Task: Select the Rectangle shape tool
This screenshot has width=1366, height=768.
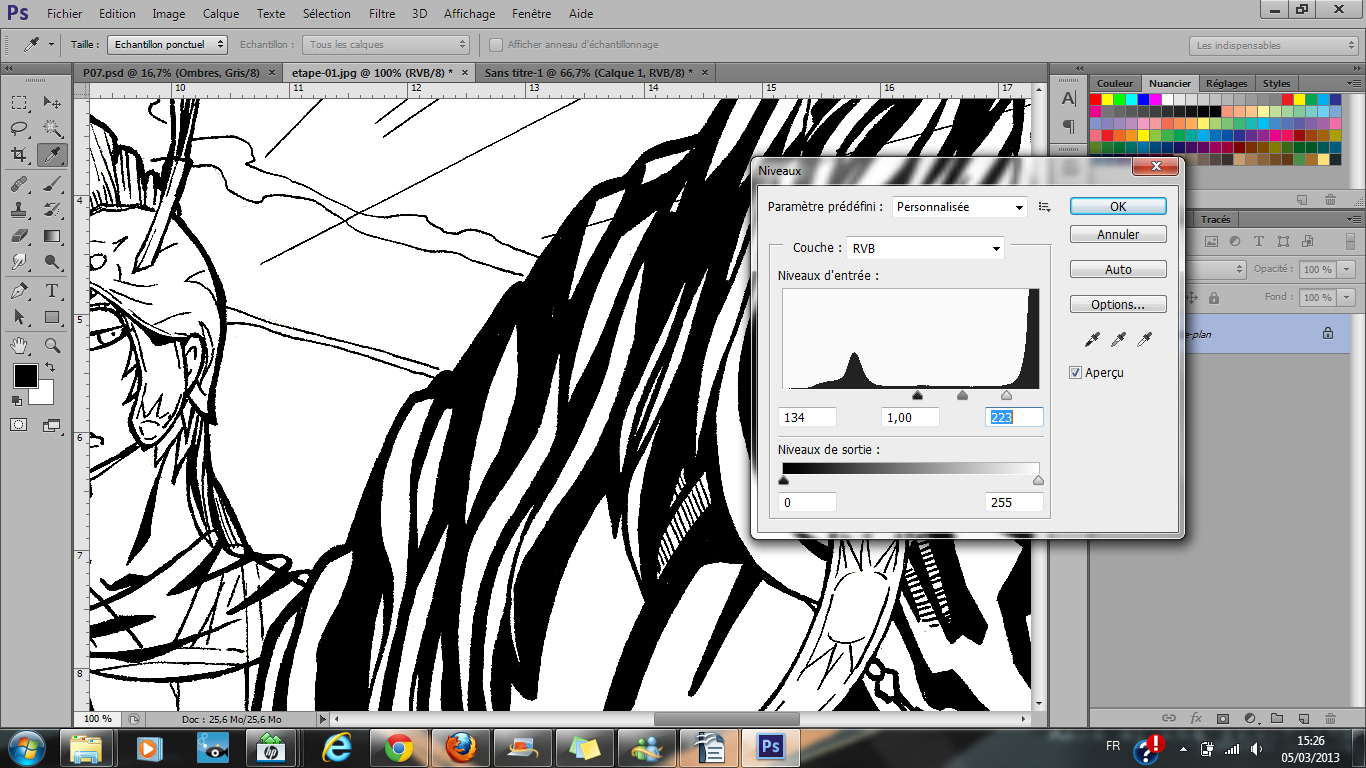Action: (x=52, y=317)
